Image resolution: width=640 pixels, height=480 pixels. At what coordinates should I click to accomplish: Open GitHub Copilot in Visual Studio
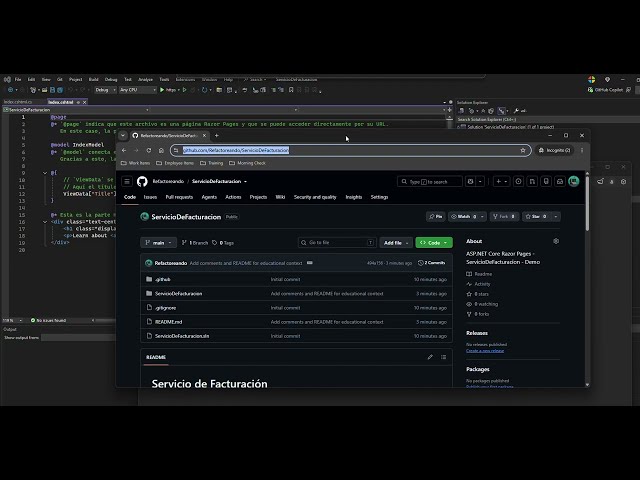[x=605, y=90]
